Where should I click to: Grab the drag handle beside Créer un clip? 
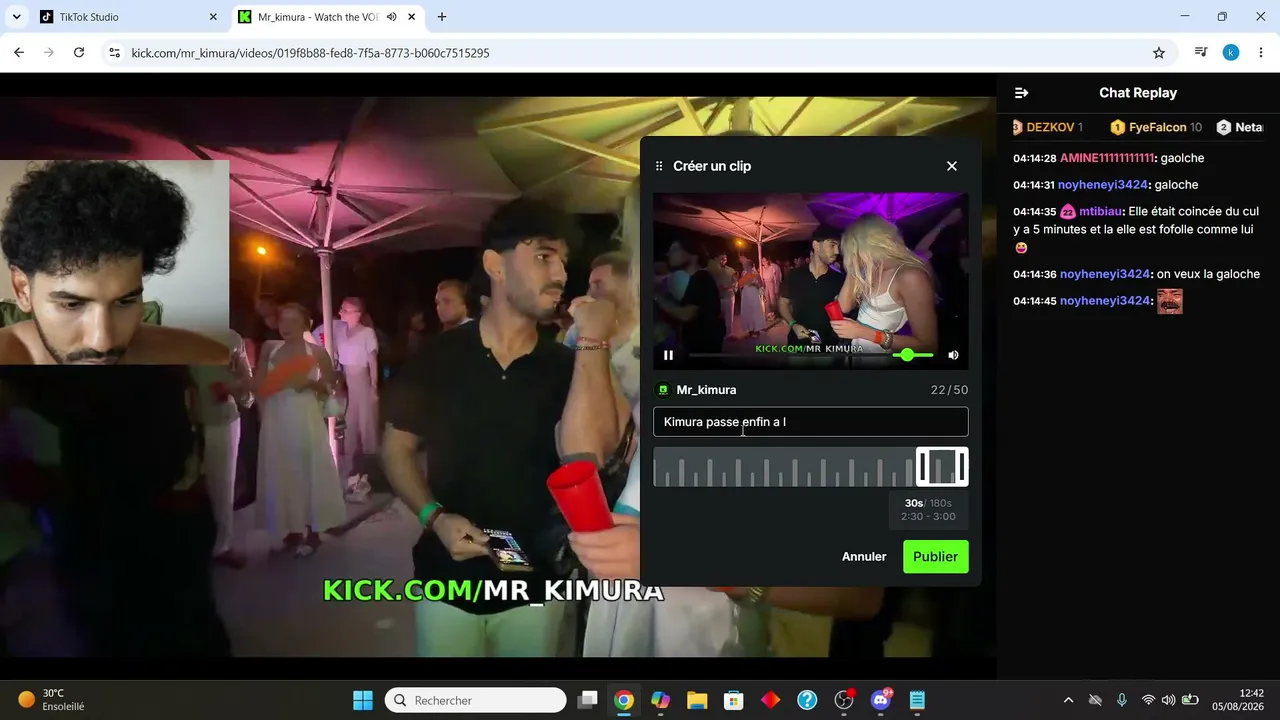point(659,166)
